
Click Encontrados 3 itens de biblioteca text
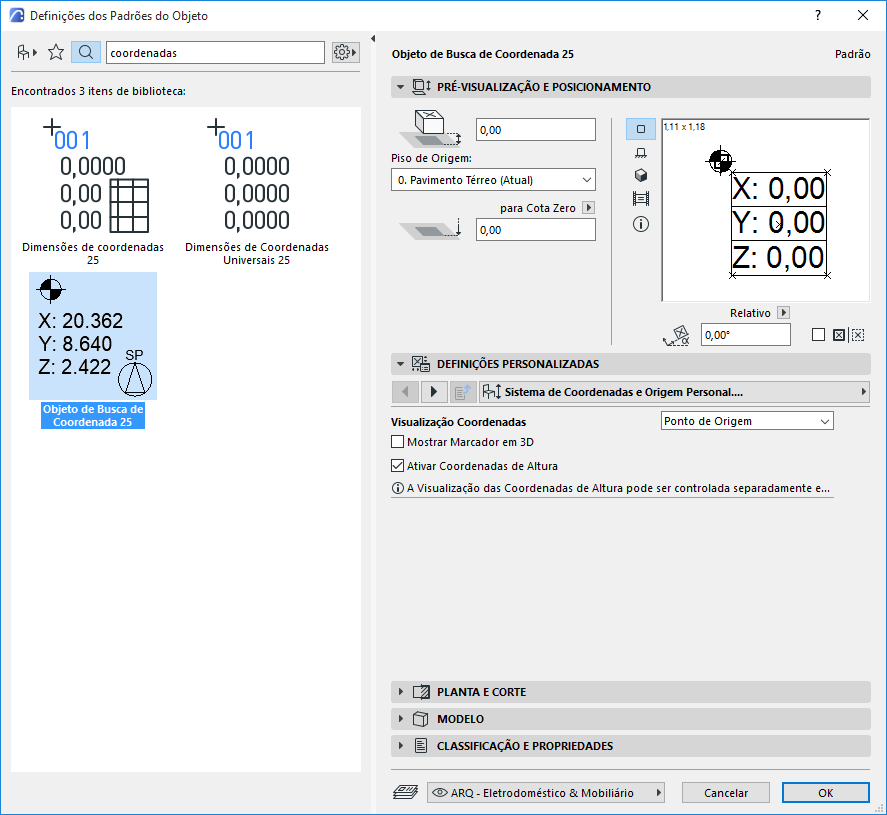(98, 91)
